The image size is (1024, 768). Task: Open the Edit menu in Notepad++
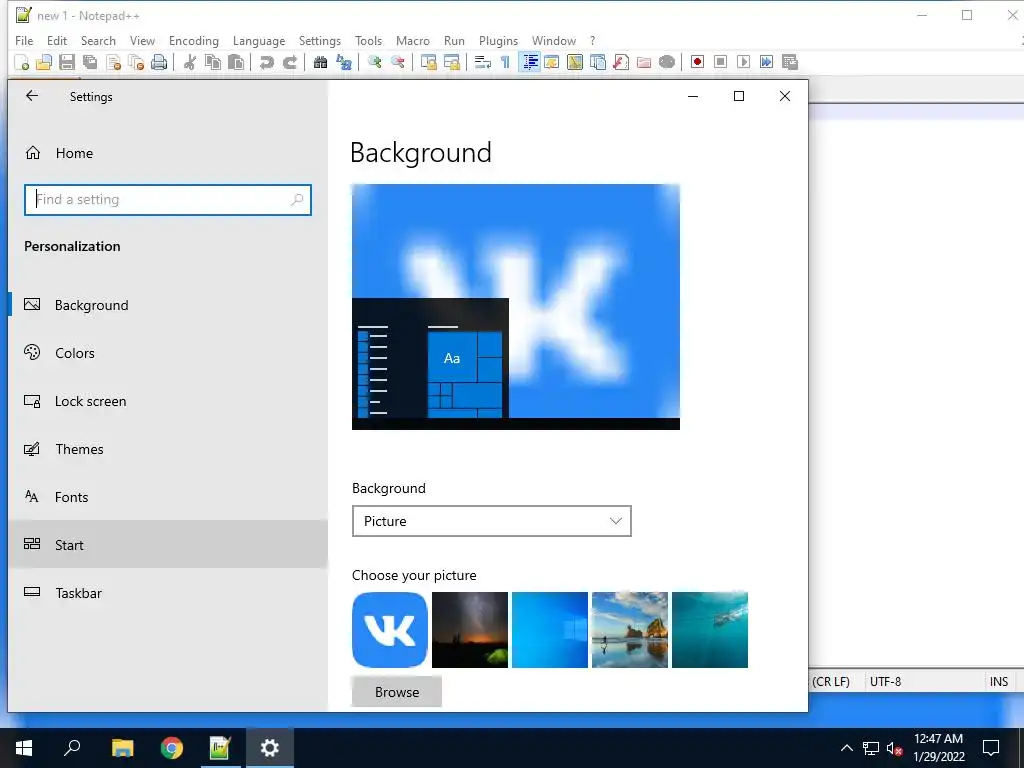tap(57, 40)
